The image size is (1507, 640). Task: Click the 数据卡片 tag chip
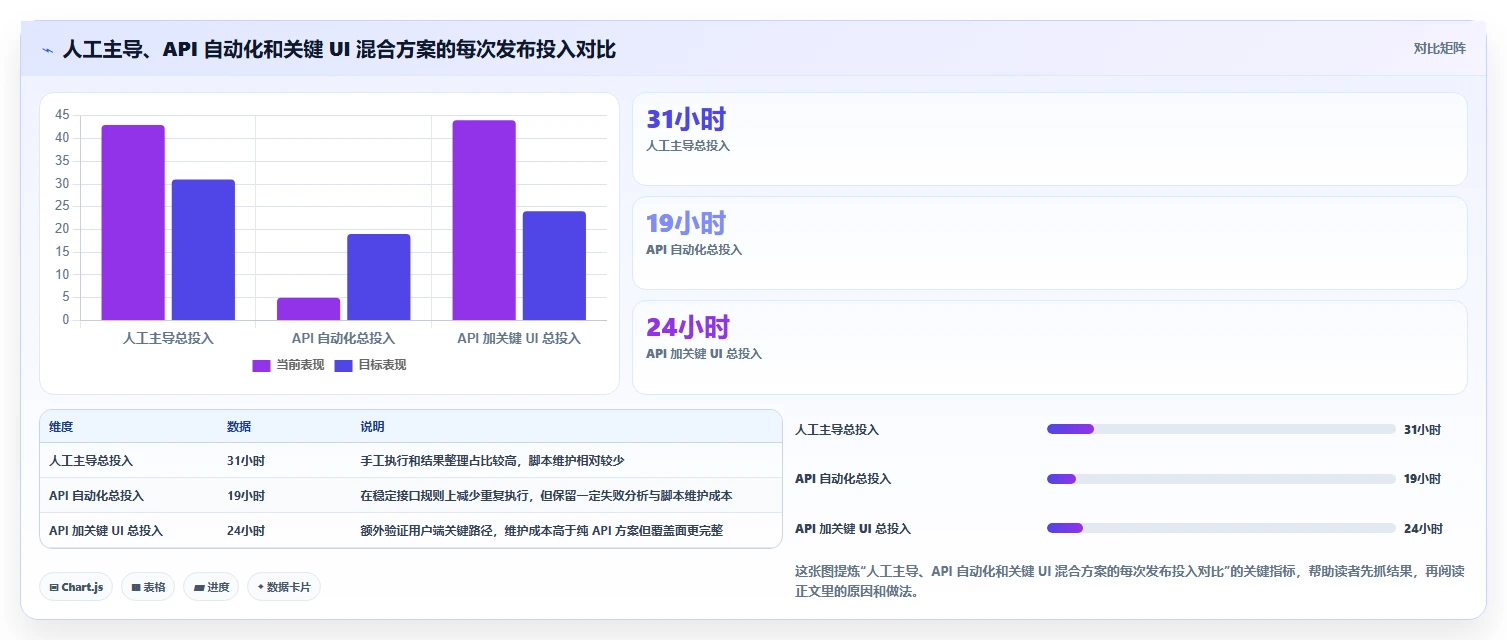point(284,587)
